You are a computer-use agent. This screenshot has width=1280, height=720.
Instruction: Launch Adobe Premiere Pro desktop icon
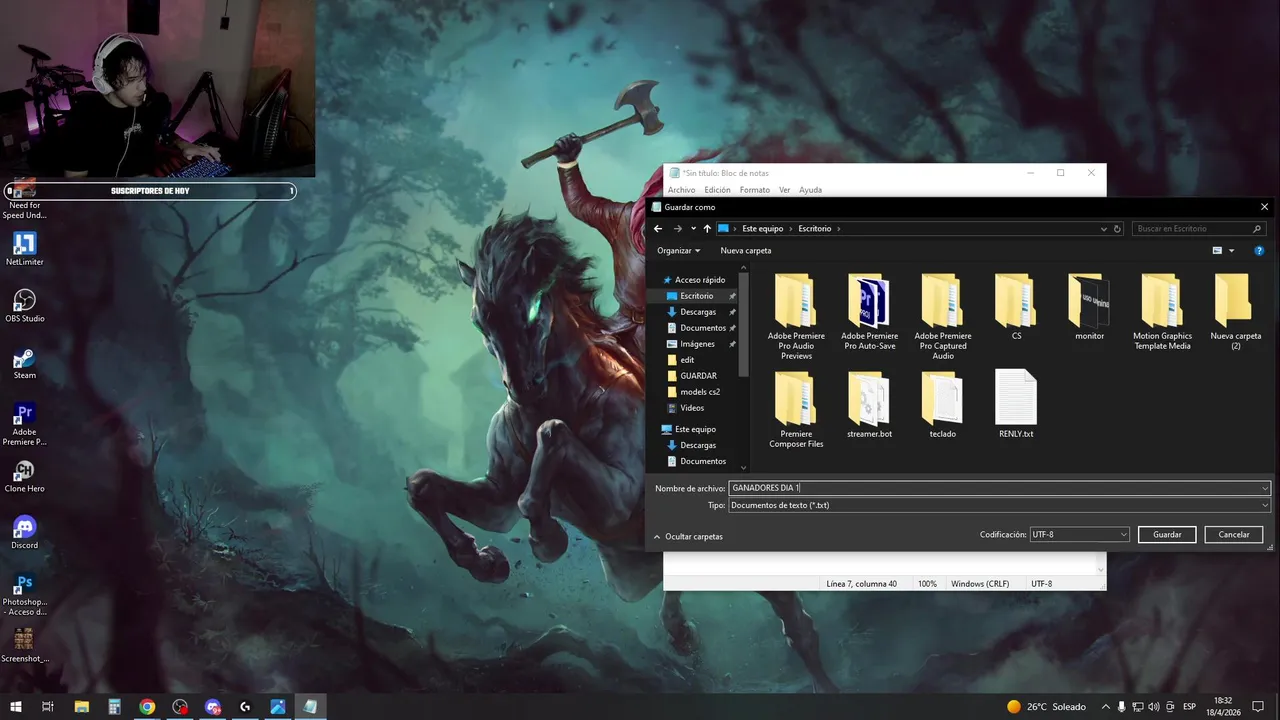(24, 424)
